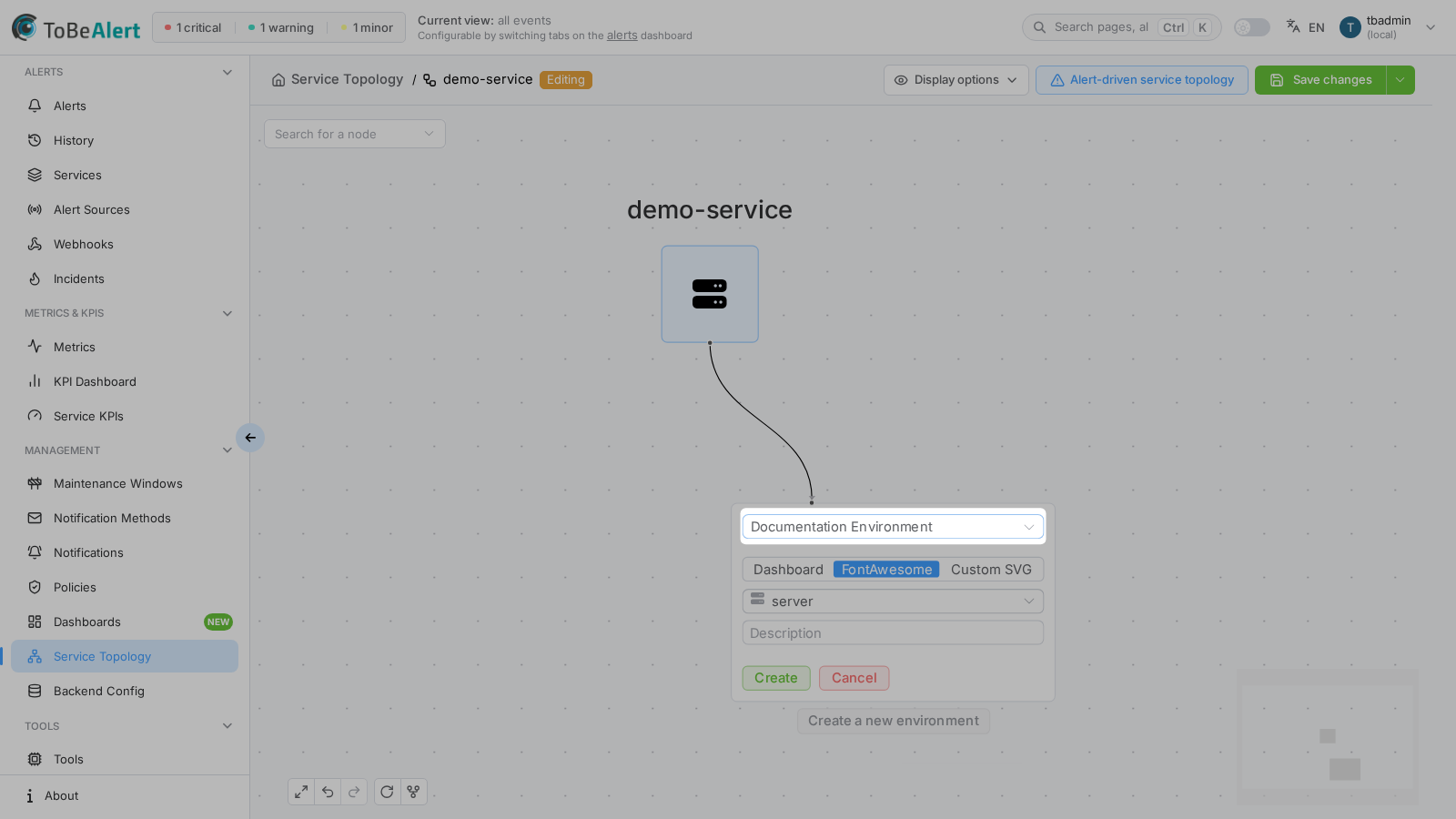Image resolution: width=1456 pixels, height=819 pixels.
Task: Open the KPI Dashboard bar-chart icon
Action: pyautogui.click(x=35, y=381)
